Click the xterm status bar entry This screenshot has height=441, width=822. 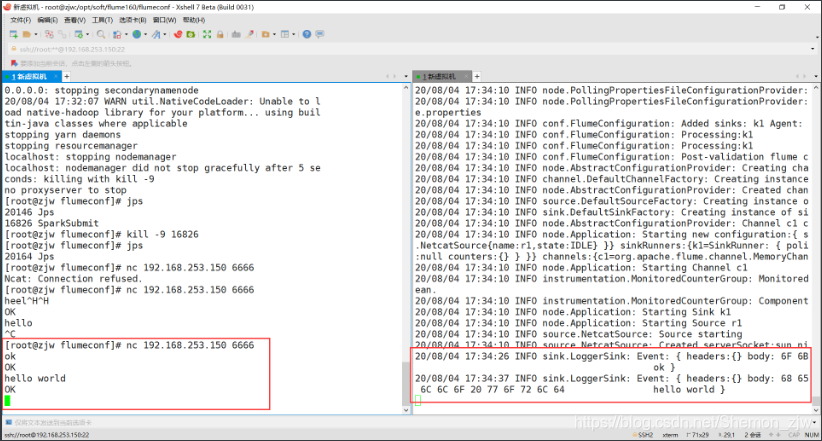tap(670, 435)
